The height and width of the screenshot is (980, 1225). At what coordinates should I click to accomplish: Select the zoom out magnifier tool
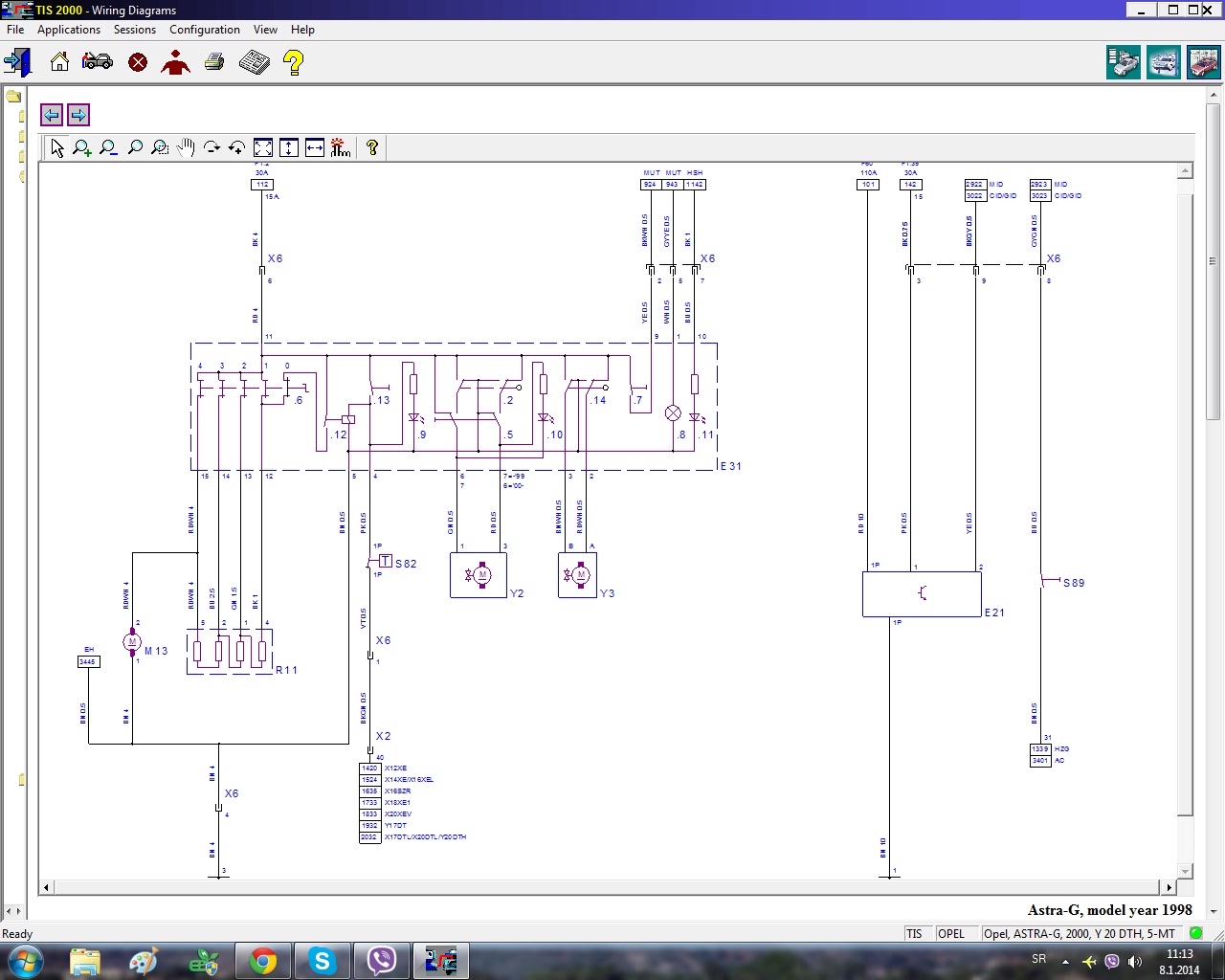click(x=108, y=147)
